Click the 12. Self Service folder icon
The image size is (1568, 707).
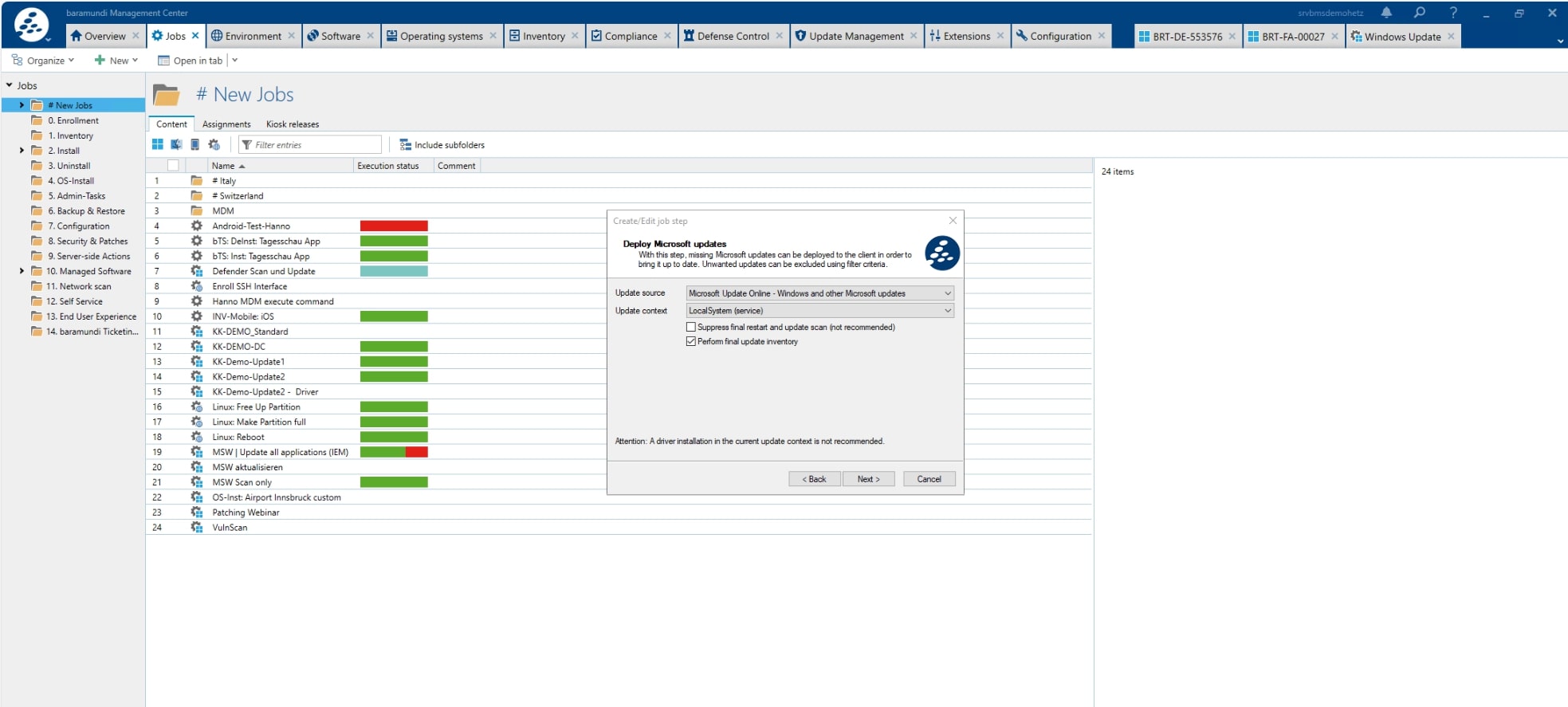tap(37, 301)
